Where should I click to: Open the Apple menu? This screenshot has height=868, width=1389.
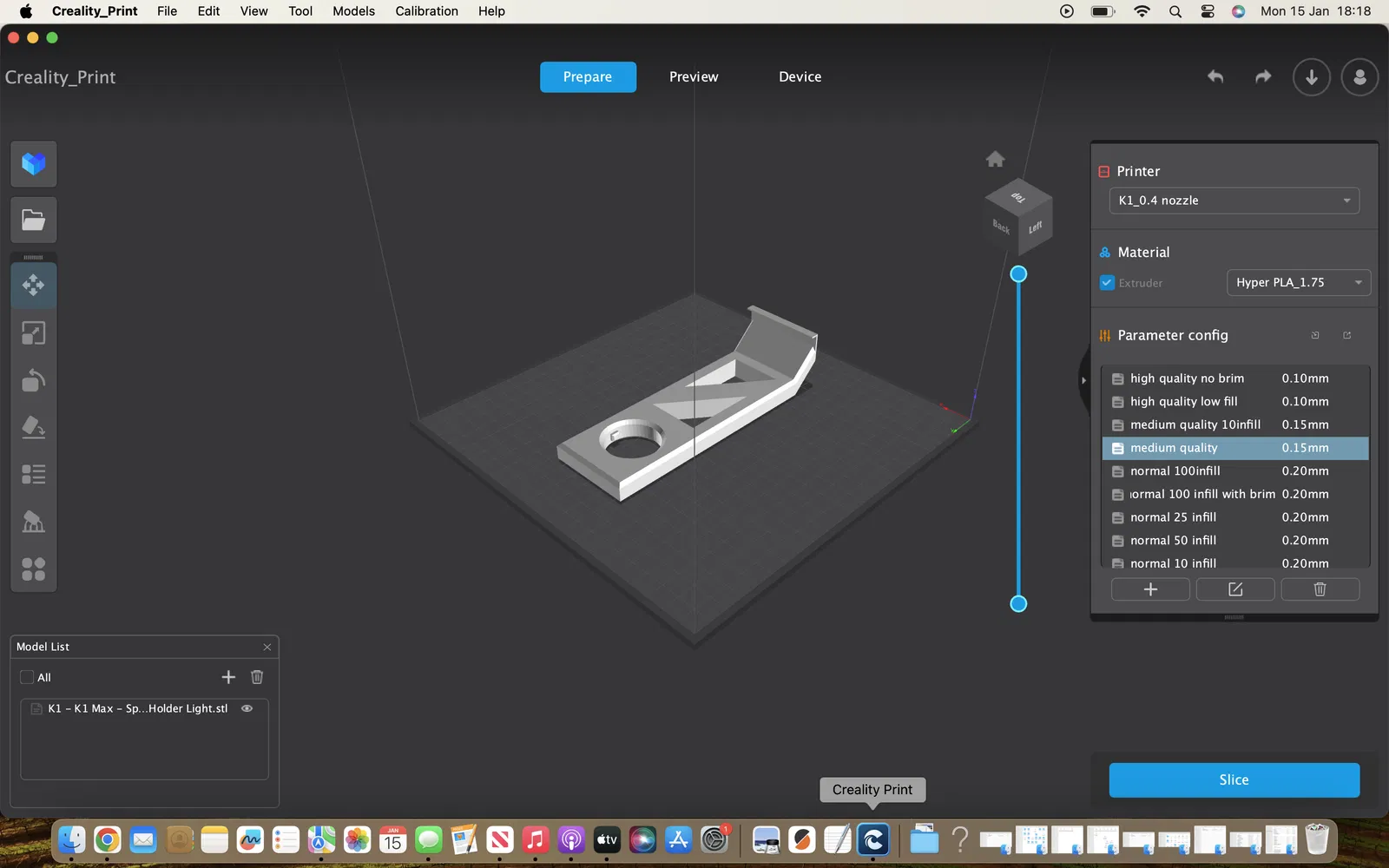click(x=26, y=11)
